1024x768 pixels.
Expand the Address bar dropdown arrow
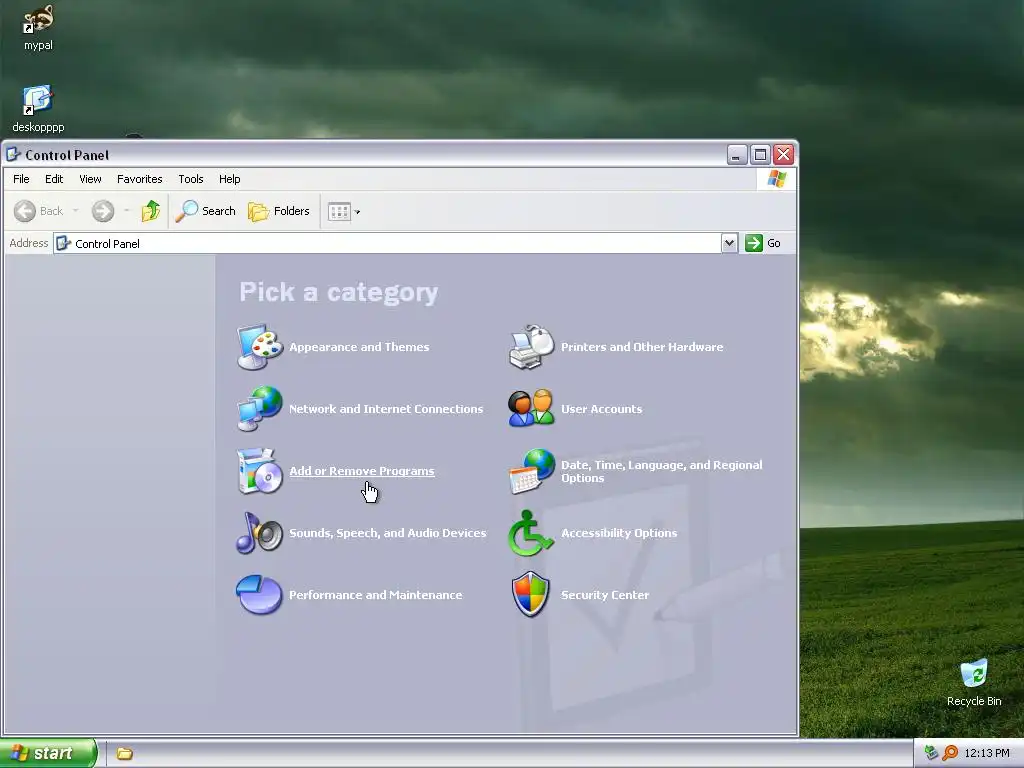[729, 243]
